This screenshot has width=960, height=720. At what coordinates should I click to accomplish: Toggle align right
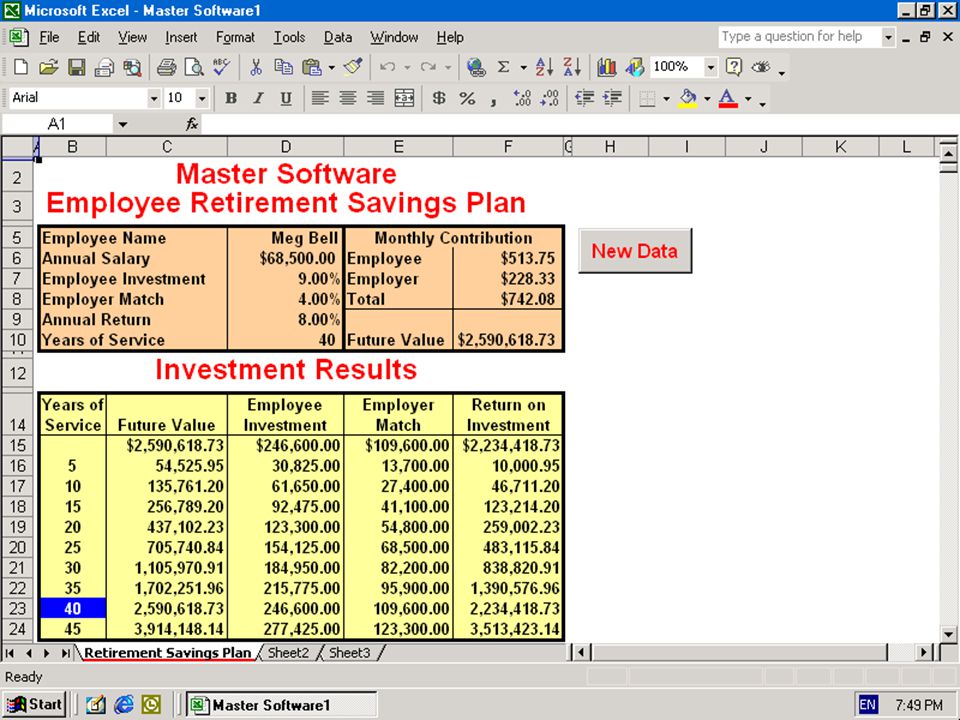point(375,98)
